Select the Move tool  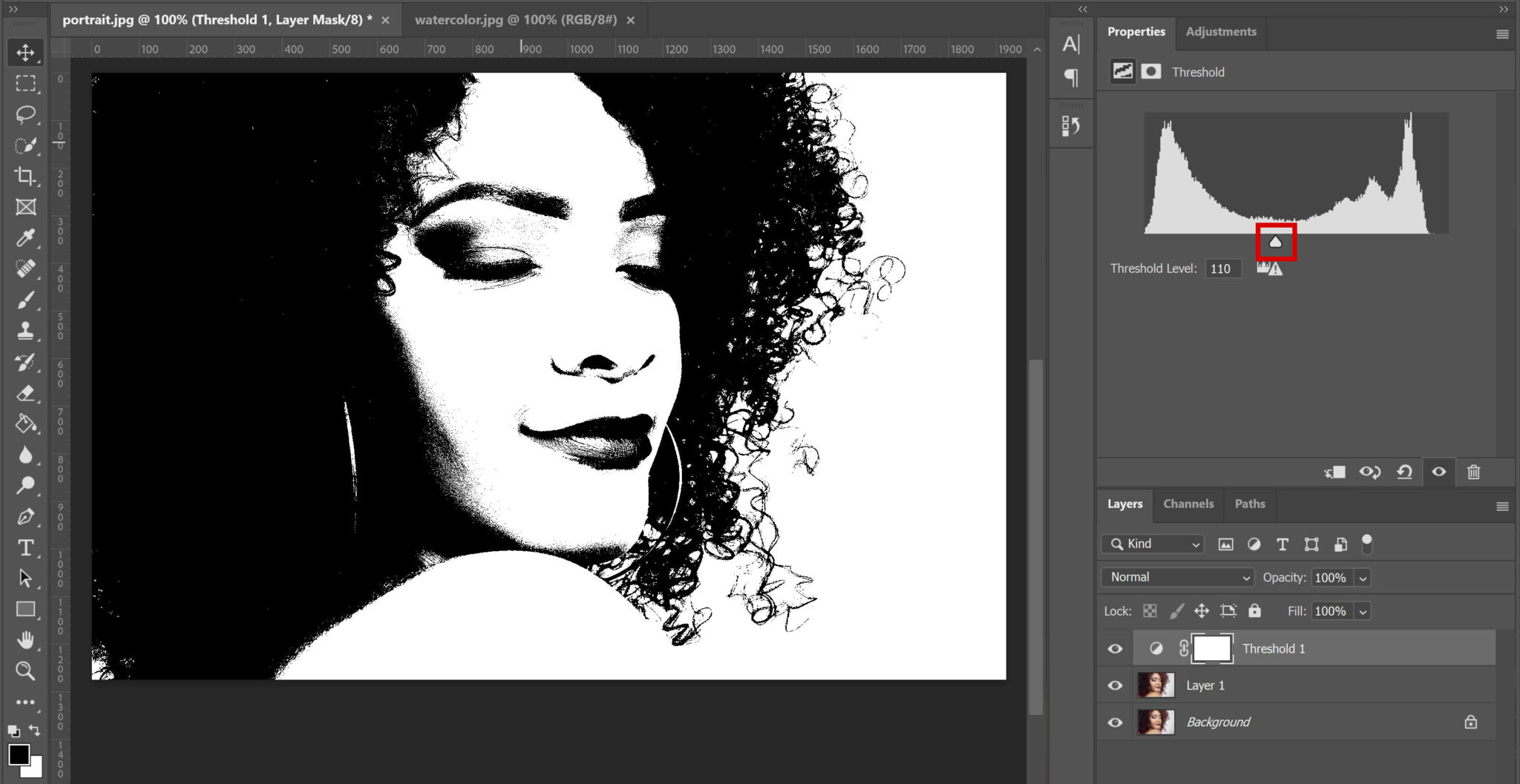[x=25, y=52]
